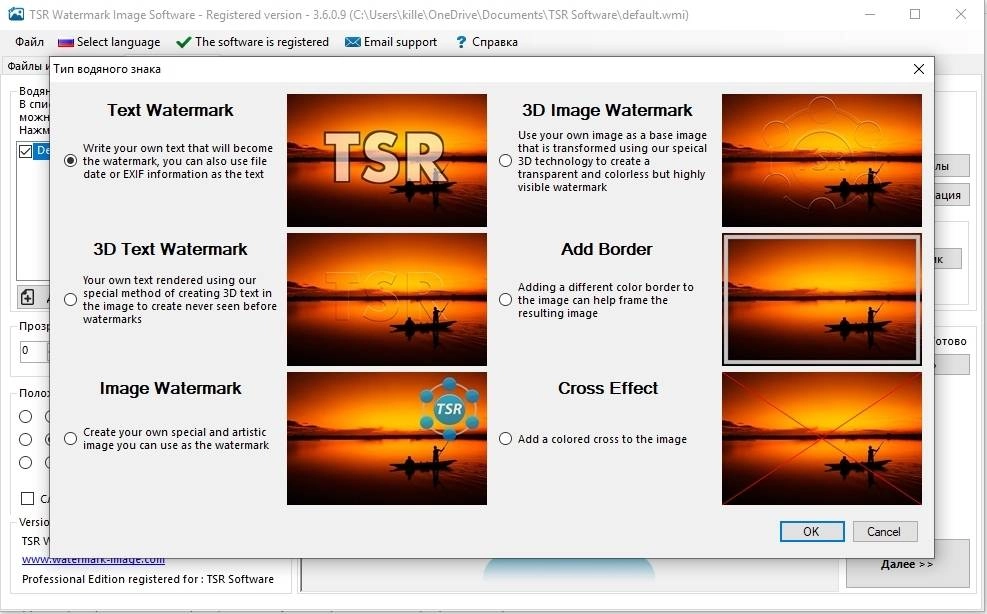Click the envelope Email support icon

click(x=353, y=42)
